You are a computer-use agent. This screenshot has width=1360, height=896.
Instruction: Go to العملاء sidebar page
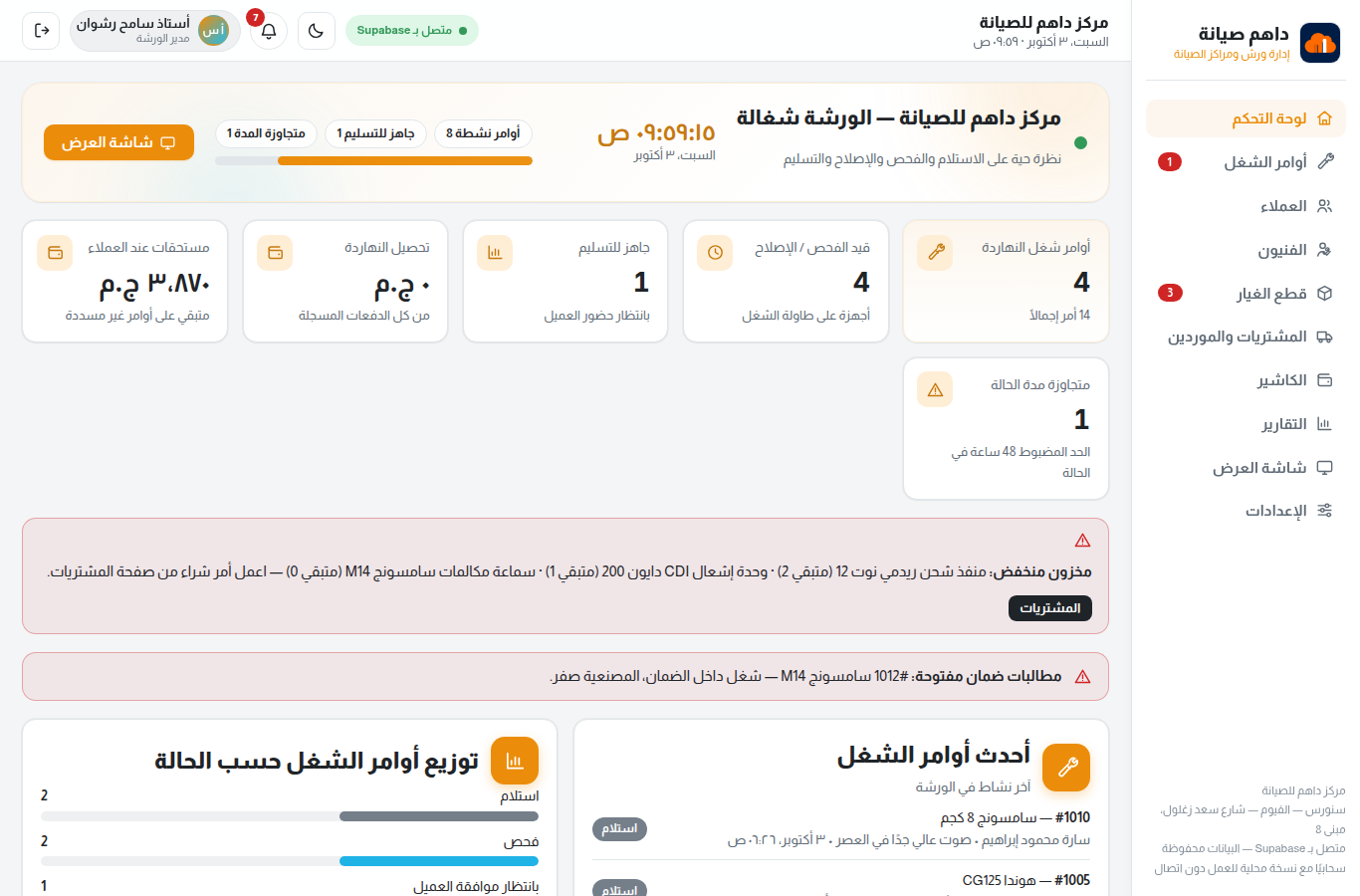[x=1246, y=206]
